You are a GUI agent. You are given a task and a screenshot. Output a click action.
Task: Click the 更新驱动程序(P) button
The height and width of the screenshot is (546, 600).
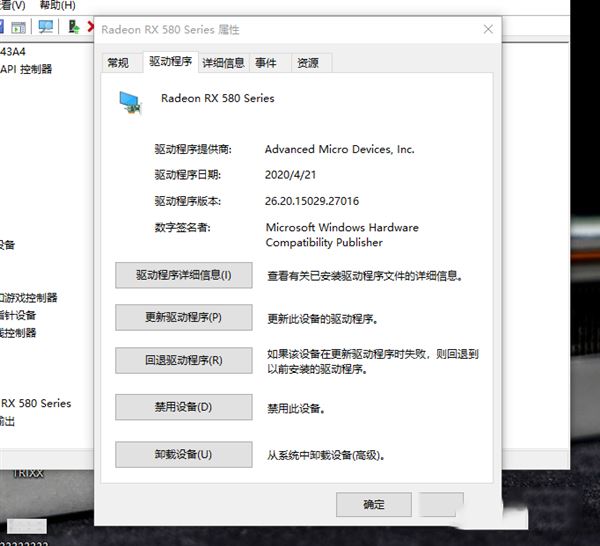184,317
